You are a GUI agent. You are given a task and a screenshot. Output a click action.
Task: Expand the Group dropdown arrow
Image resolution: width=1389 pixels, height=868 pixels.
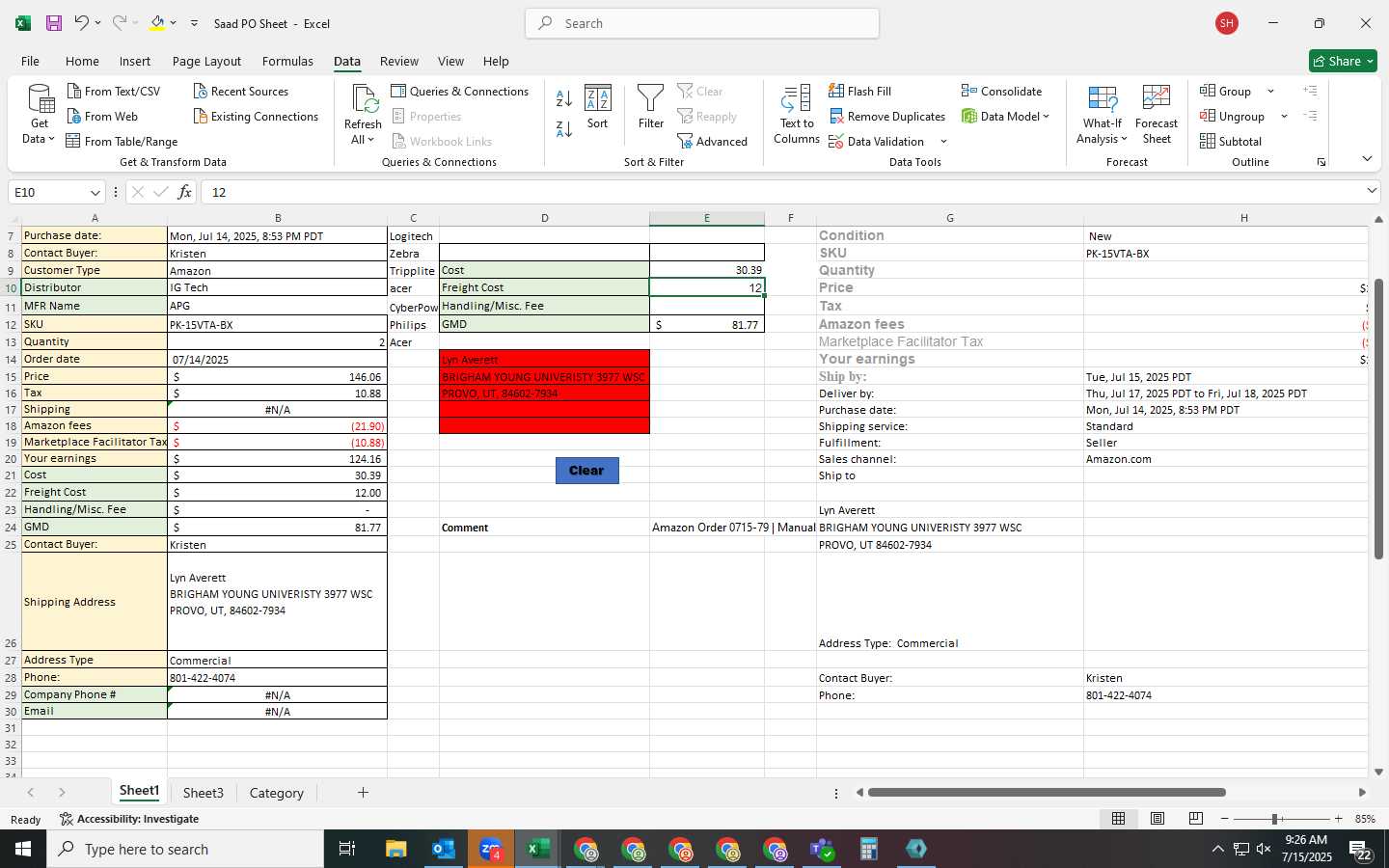click(x=1270, y=91)
